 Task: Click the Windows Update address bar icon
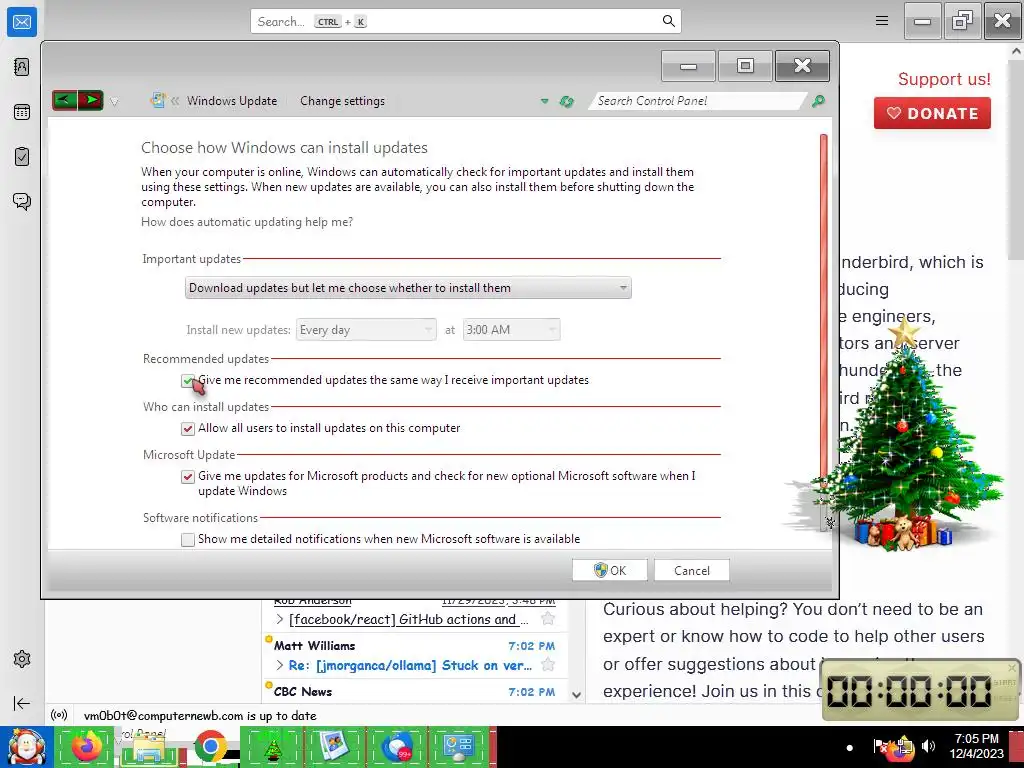coord(157,101)
